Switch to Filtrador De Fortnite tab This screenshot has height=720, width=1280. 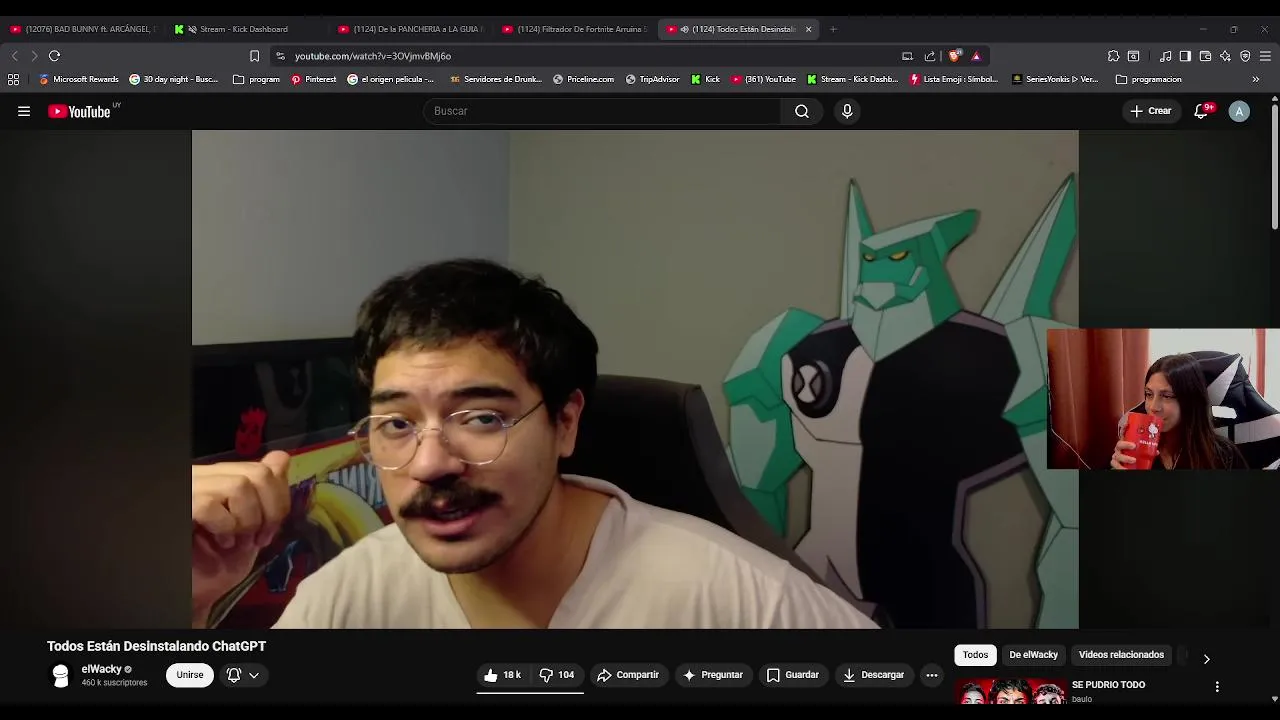point(574,29)
